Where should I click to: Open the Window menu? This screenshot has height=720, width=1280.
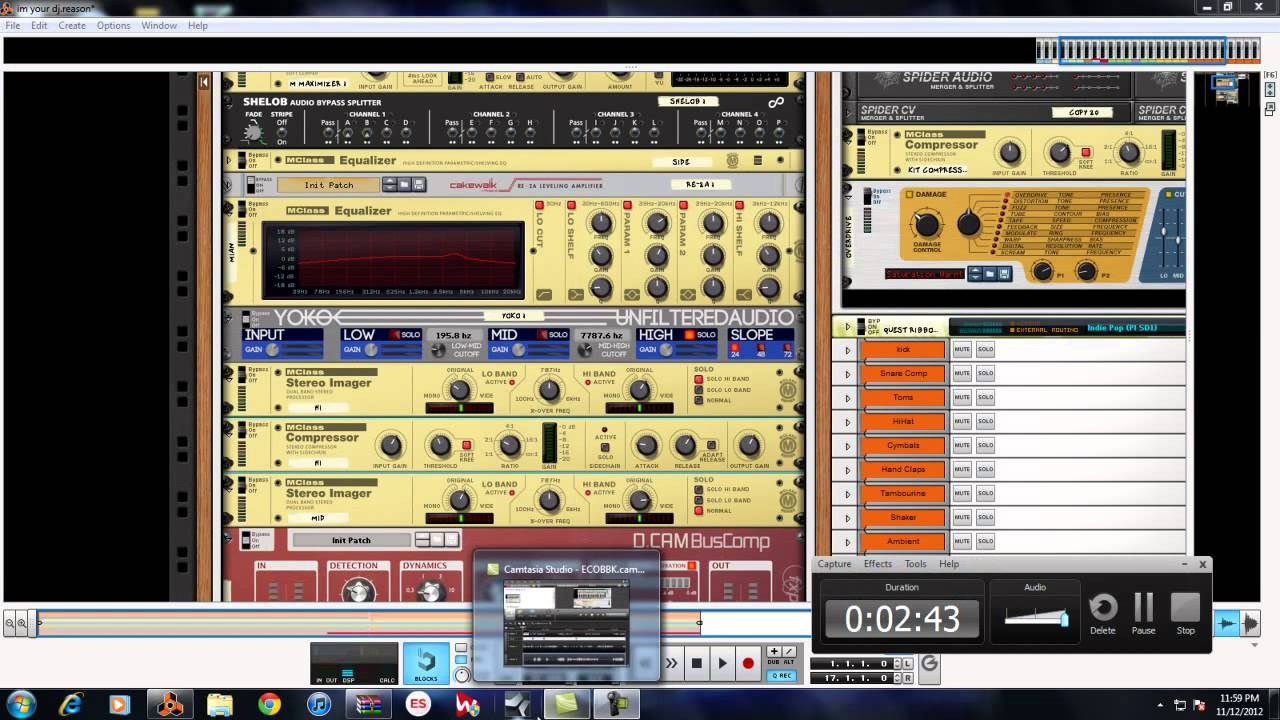159,25
